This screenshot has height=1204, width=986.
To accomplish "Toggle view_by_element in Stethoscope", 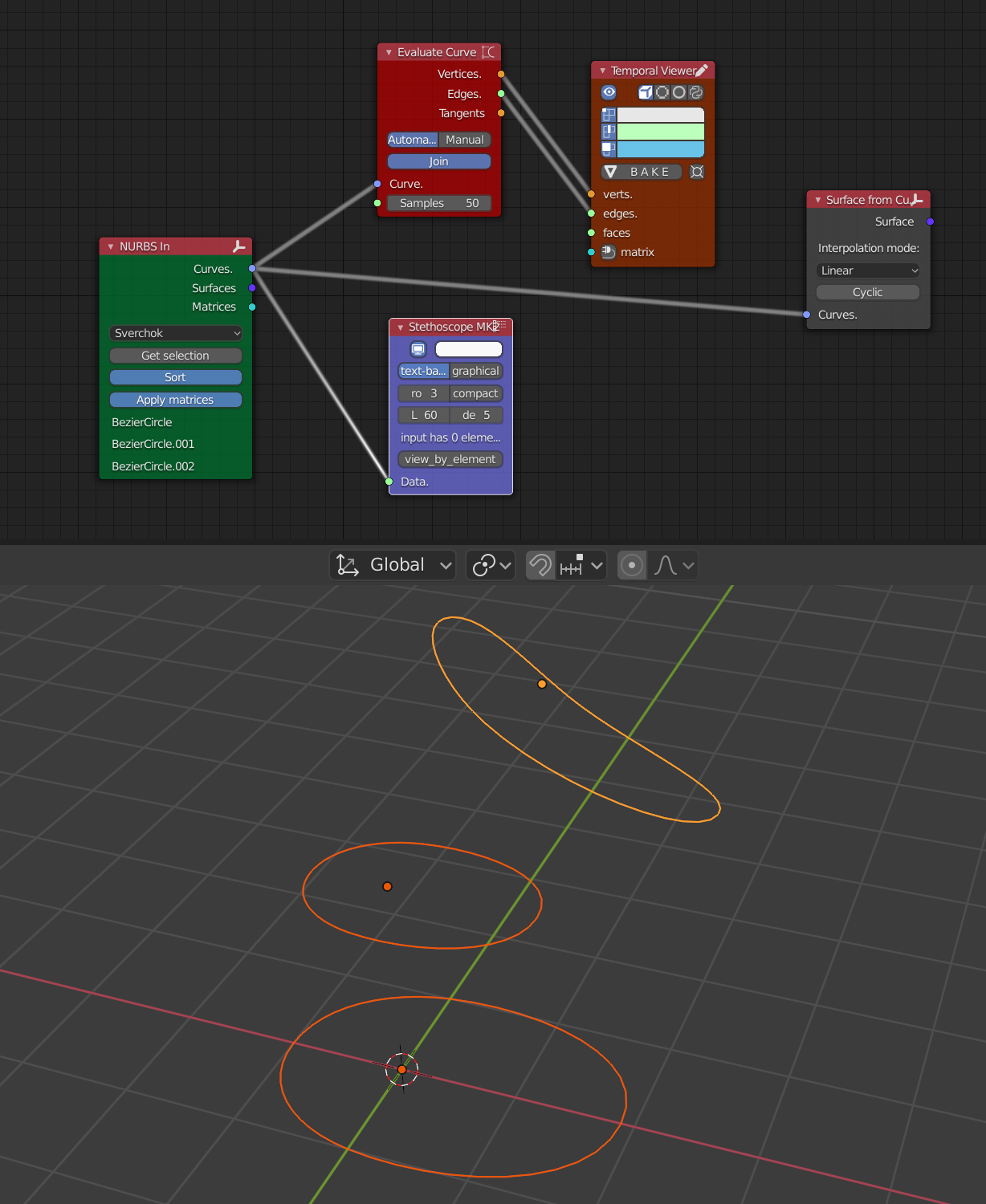I will click(450, 459).
